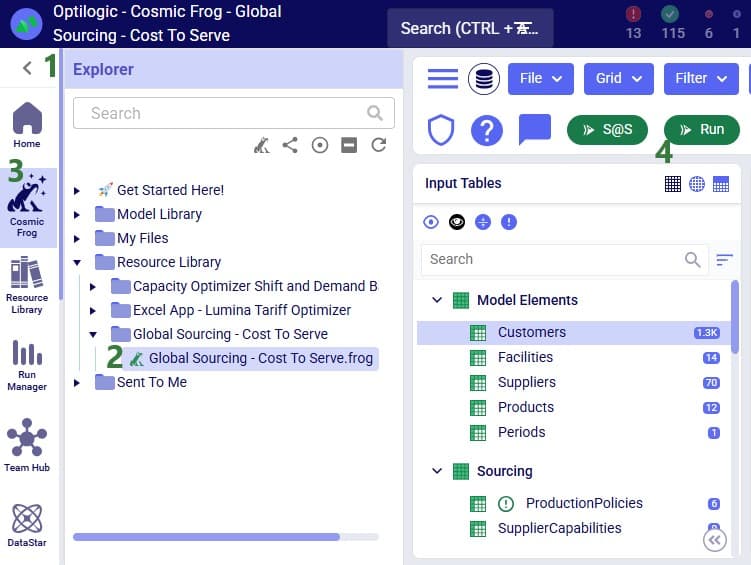Click the Input Tables search field
The width and height of the screenshot is (751, 565).
pos(565,260)
